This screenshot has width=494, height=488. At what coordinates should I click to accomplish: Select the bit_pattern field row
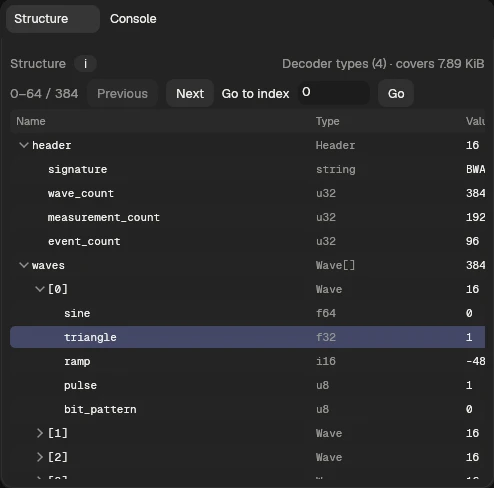[247, 409]
